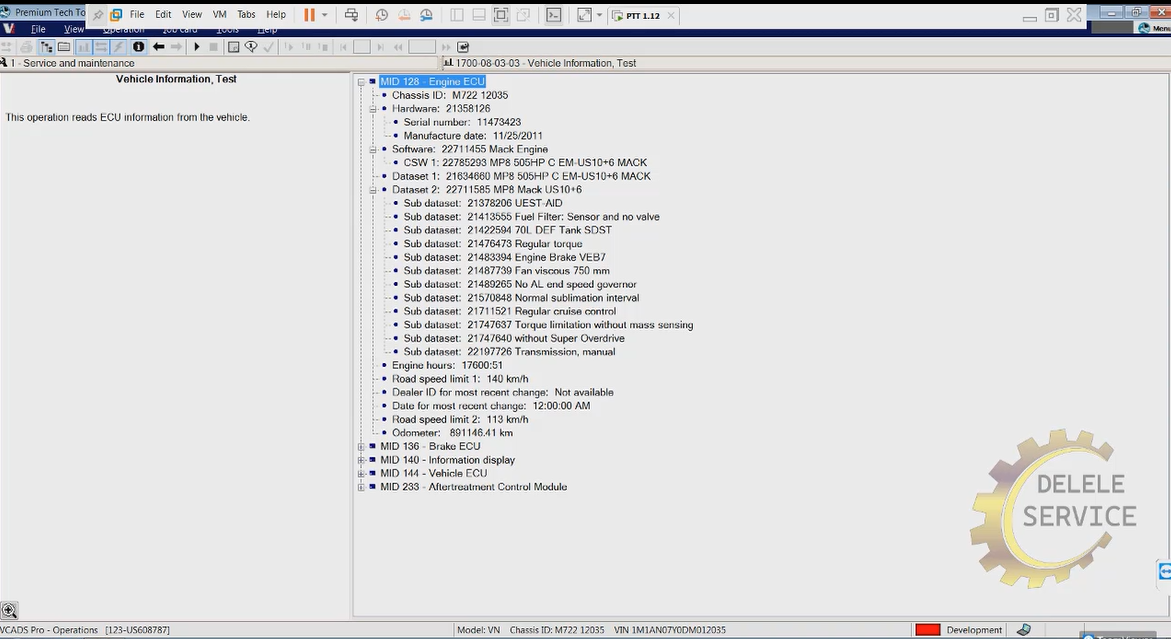Click the VMware library squares icon
The height and width of the screenshot is (639, 1171).
[x=116, y=15]
